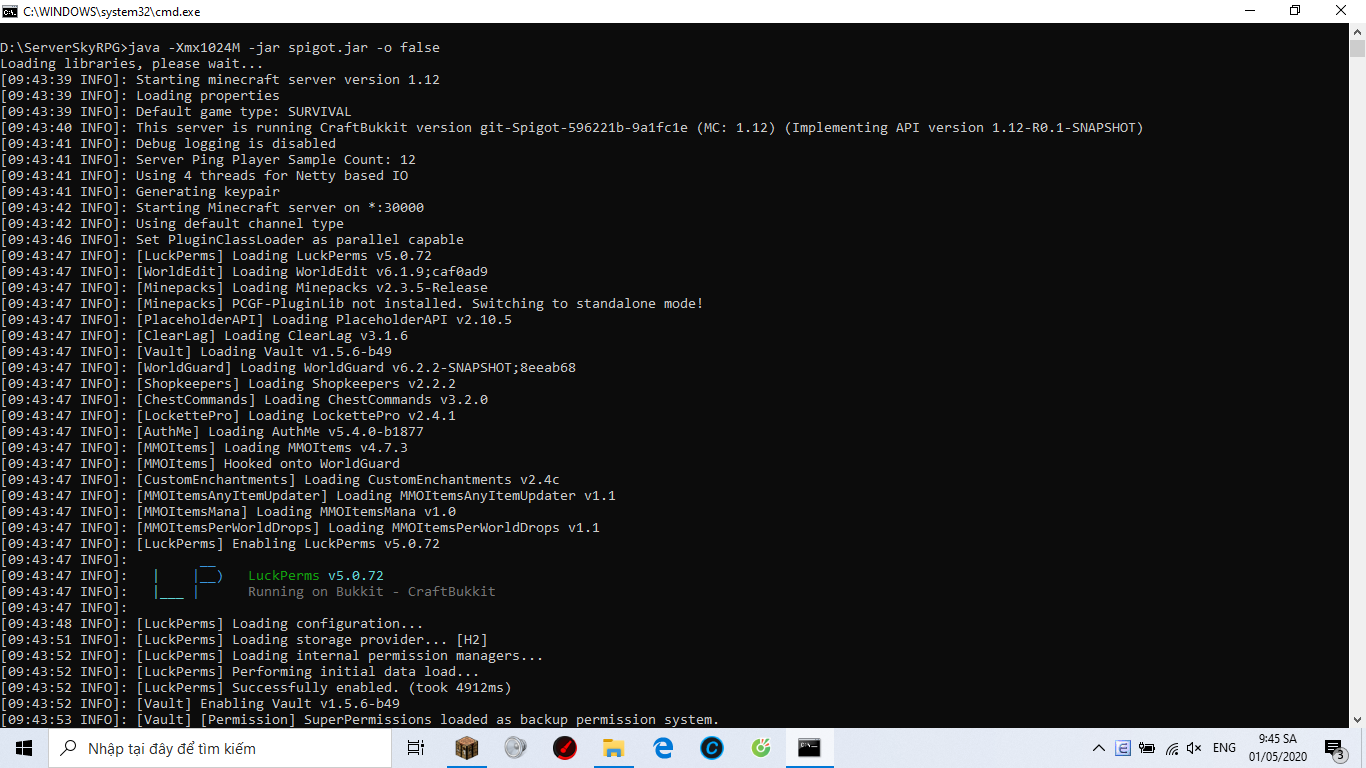Open the Wi-Fi network tray icon
The image size is (1366, 768).
(1169, 748)
